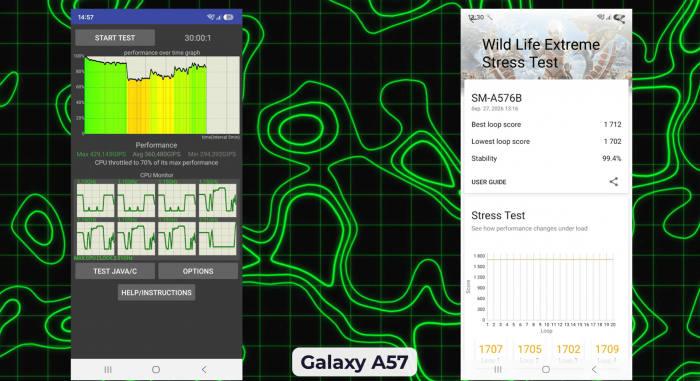Tap back navigation on left phone
700x381 pixels.
point(204,369)
